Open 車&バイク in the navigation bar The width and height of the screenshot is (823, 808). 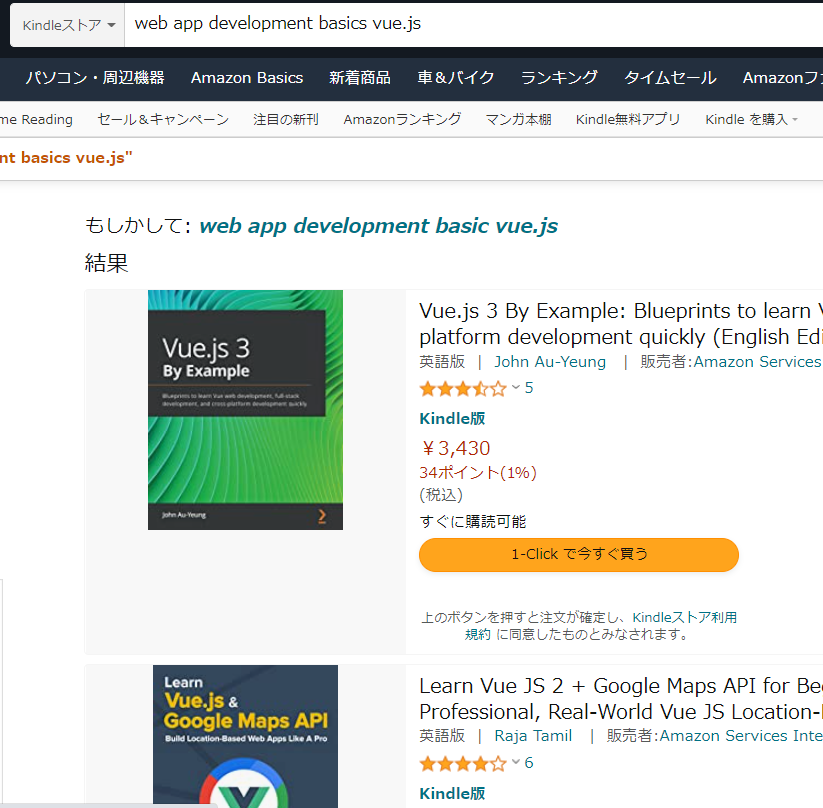(456, 78)
